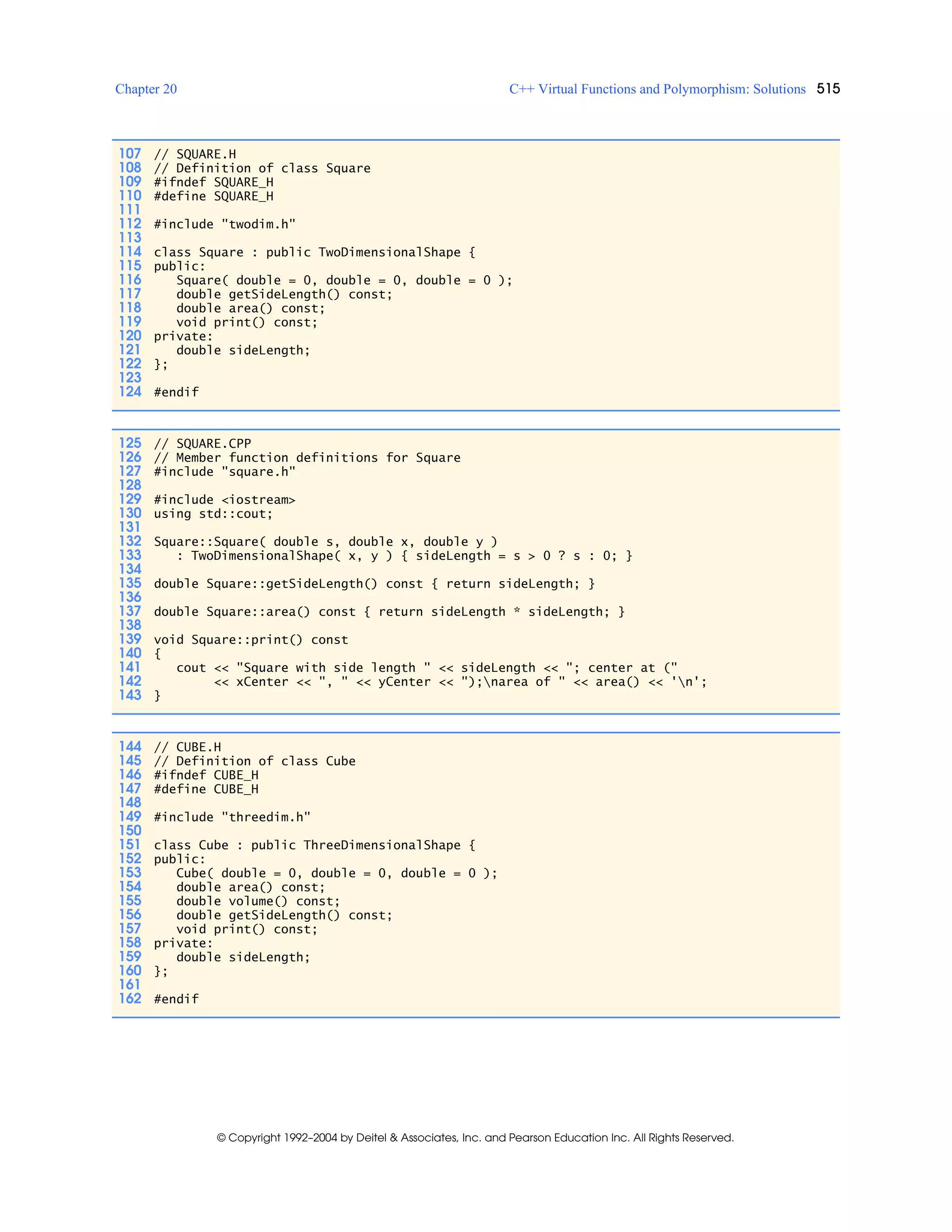Click 'void Square::print() const' line
This screenshot has width=952, height=1232.
click(x=251, y=640)
